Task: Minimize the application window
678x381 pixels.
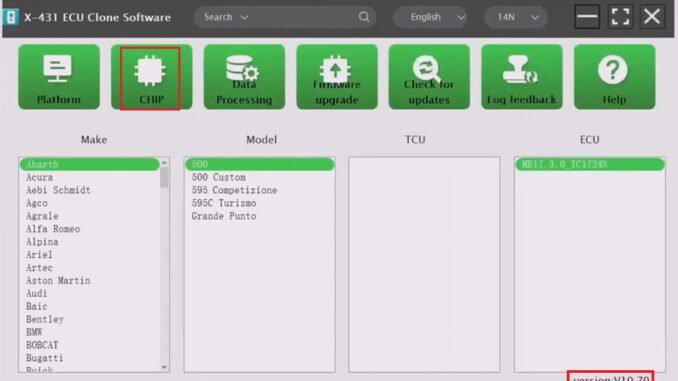Action: [587, 17]
